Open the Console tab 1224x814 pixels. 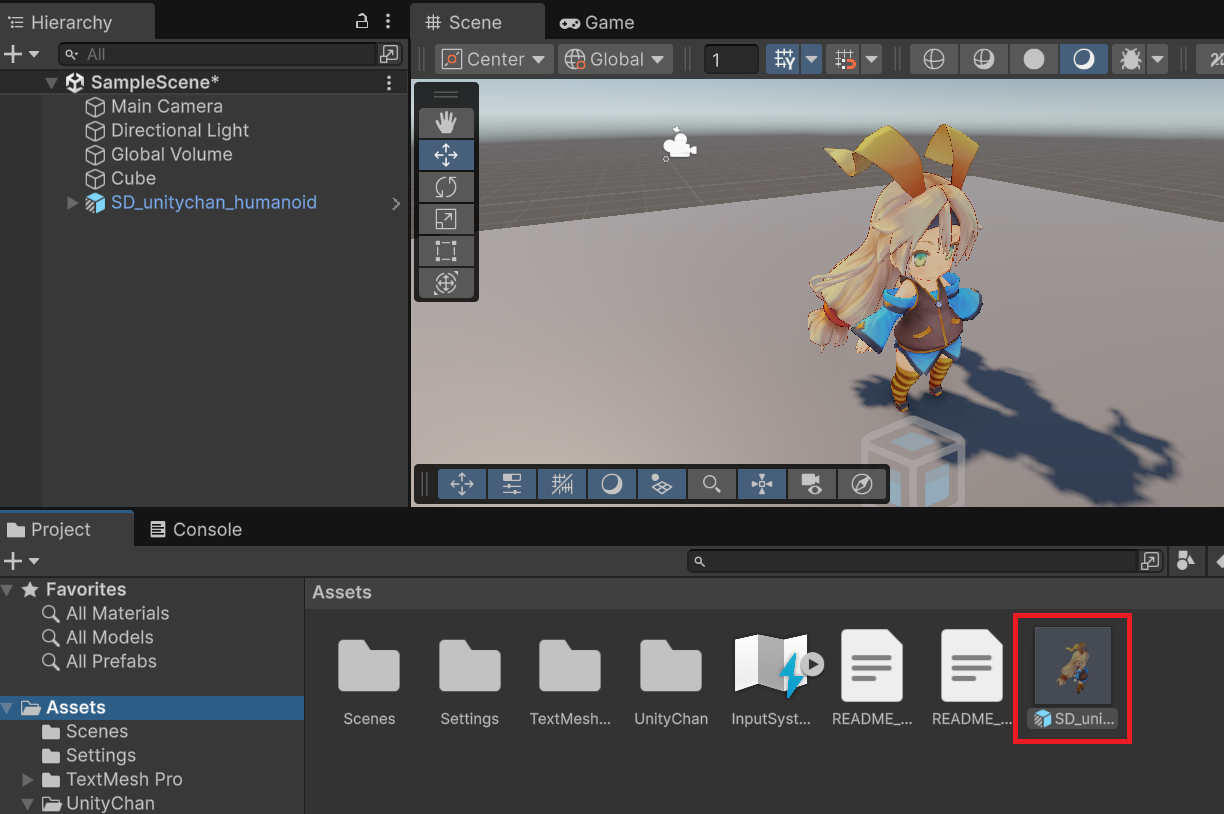coord(196,530)
